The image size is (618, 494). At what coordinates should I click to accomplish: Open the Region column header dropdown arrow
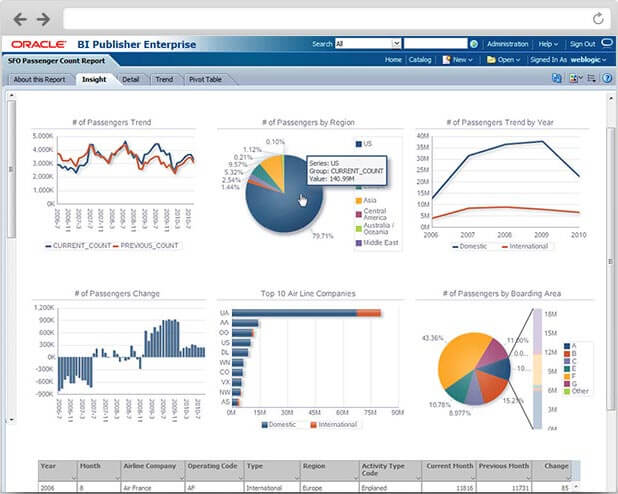[356, 479]
